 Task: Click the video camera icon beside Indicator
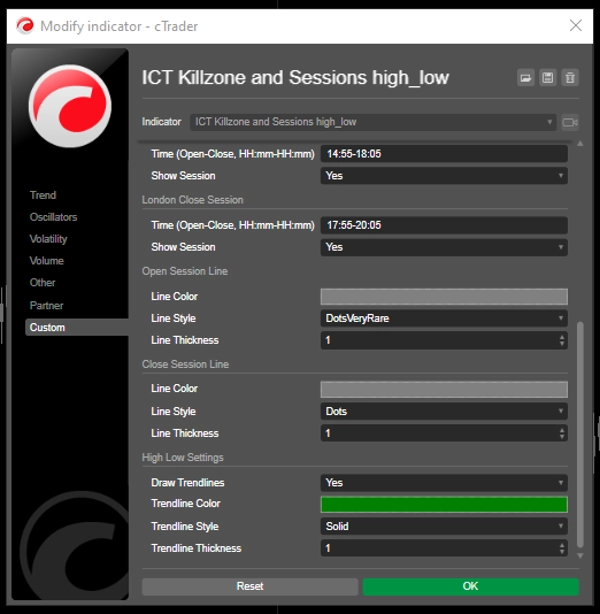[x=570, y=122]
